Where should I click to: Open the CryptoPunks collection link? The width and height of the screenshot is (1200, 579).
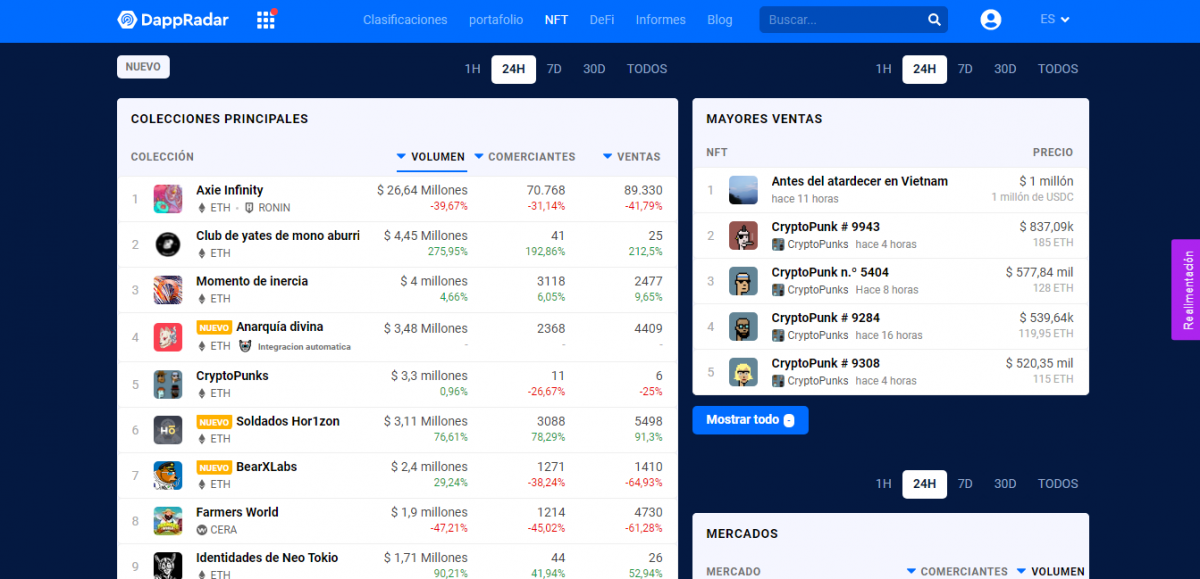232,376
